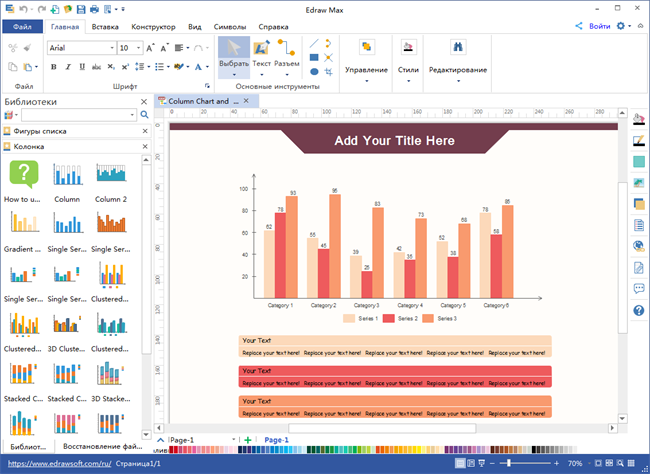The image size is (650, 474).
Task: Pick the rectangle shape tool
Action: [314, 58]
